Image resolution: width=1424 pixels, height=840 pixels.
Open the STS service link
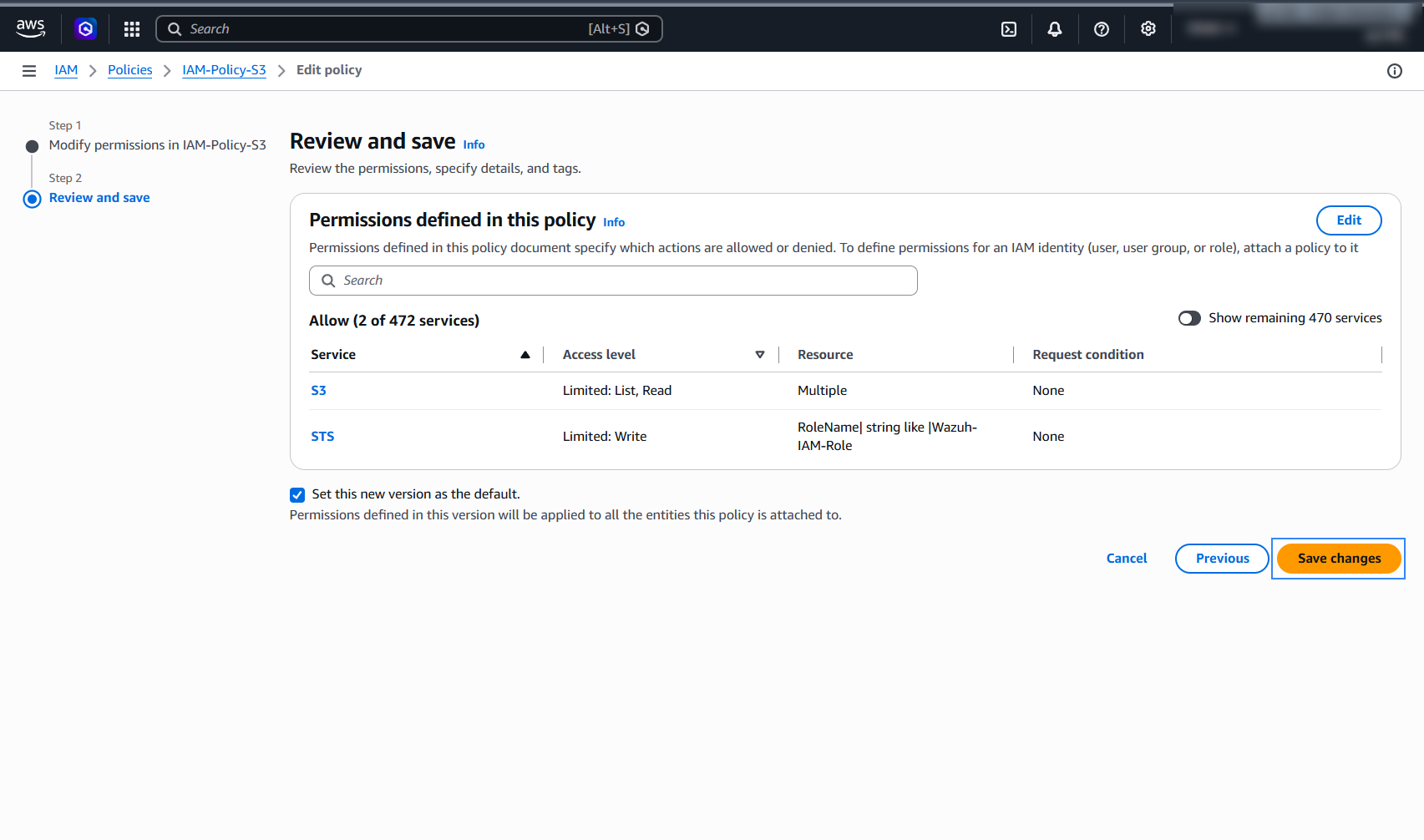pos(322,437)
